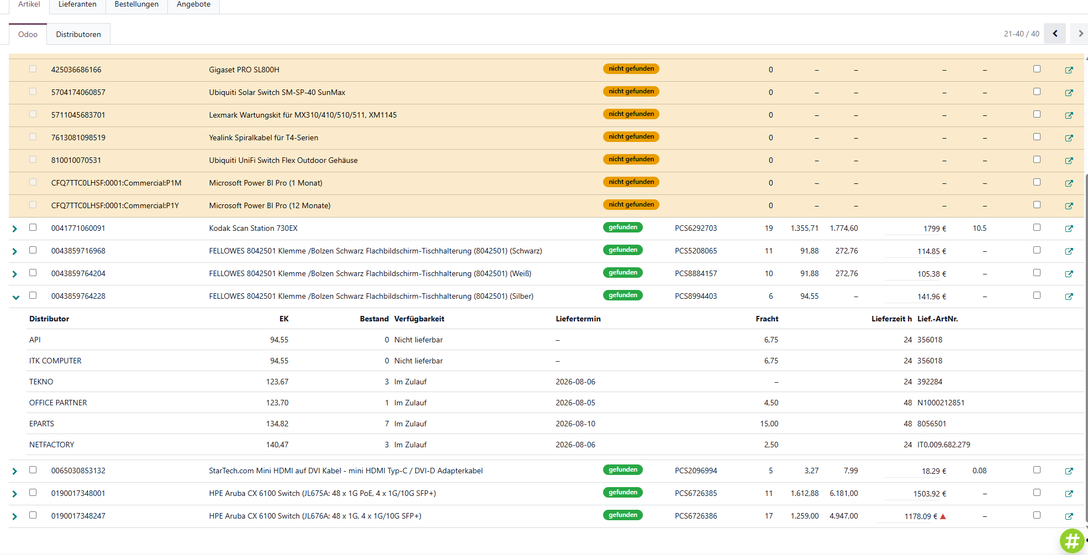Open external link for Gigaset PRO SL800H

(x=1069, y=70)
